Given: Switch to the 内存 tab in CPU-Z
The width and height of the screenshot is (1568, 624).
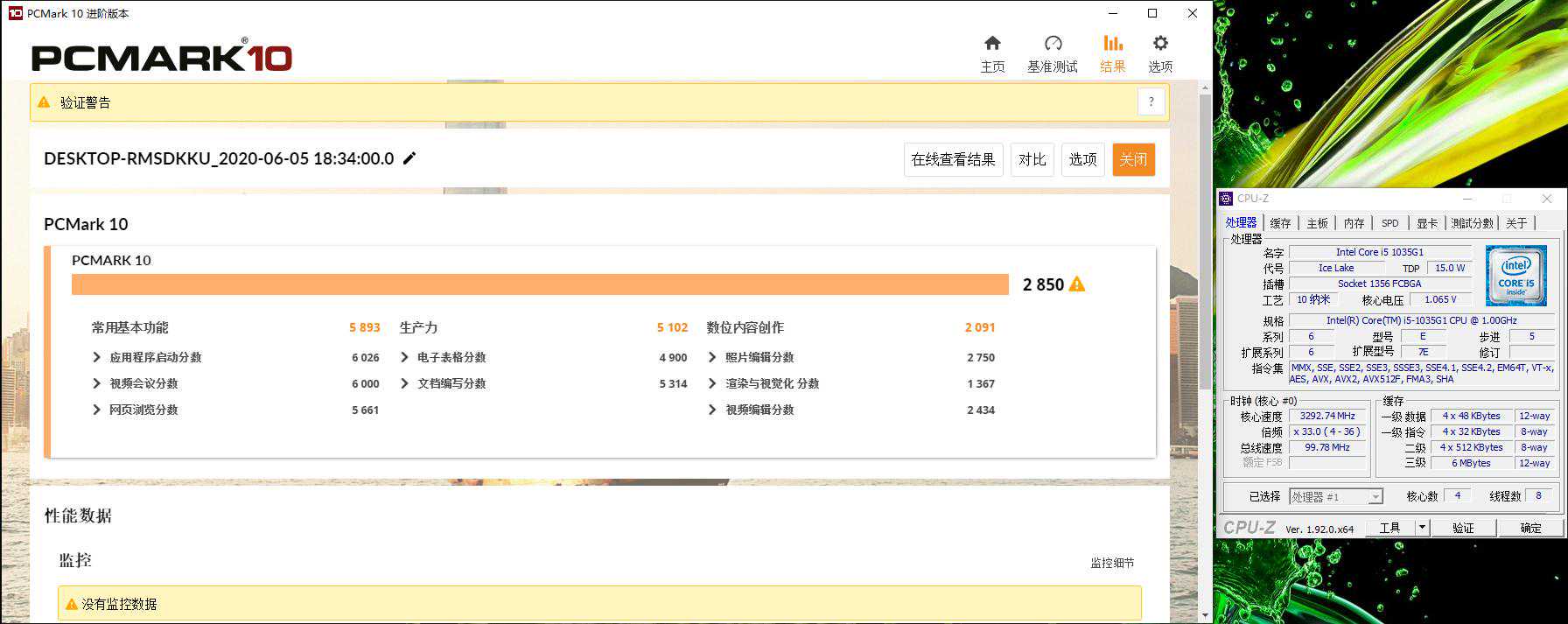Looking at the screenshot, I should point(1354,223).
